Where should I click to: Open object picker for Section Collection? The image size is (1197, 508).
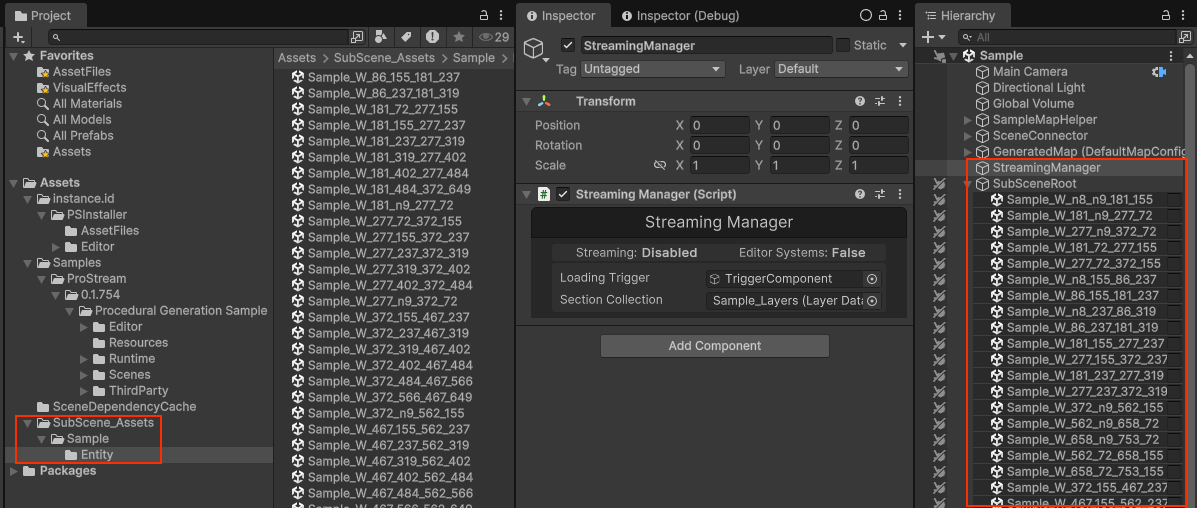click(x=872, y=301)
